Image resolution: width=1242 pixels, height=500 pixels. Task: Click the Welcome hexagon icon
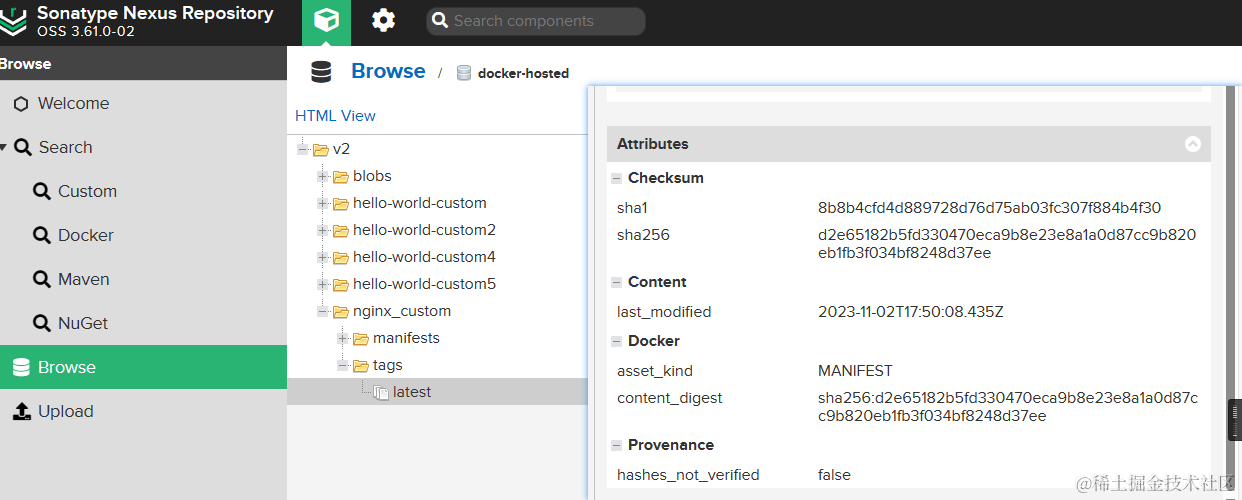point(21,104)
